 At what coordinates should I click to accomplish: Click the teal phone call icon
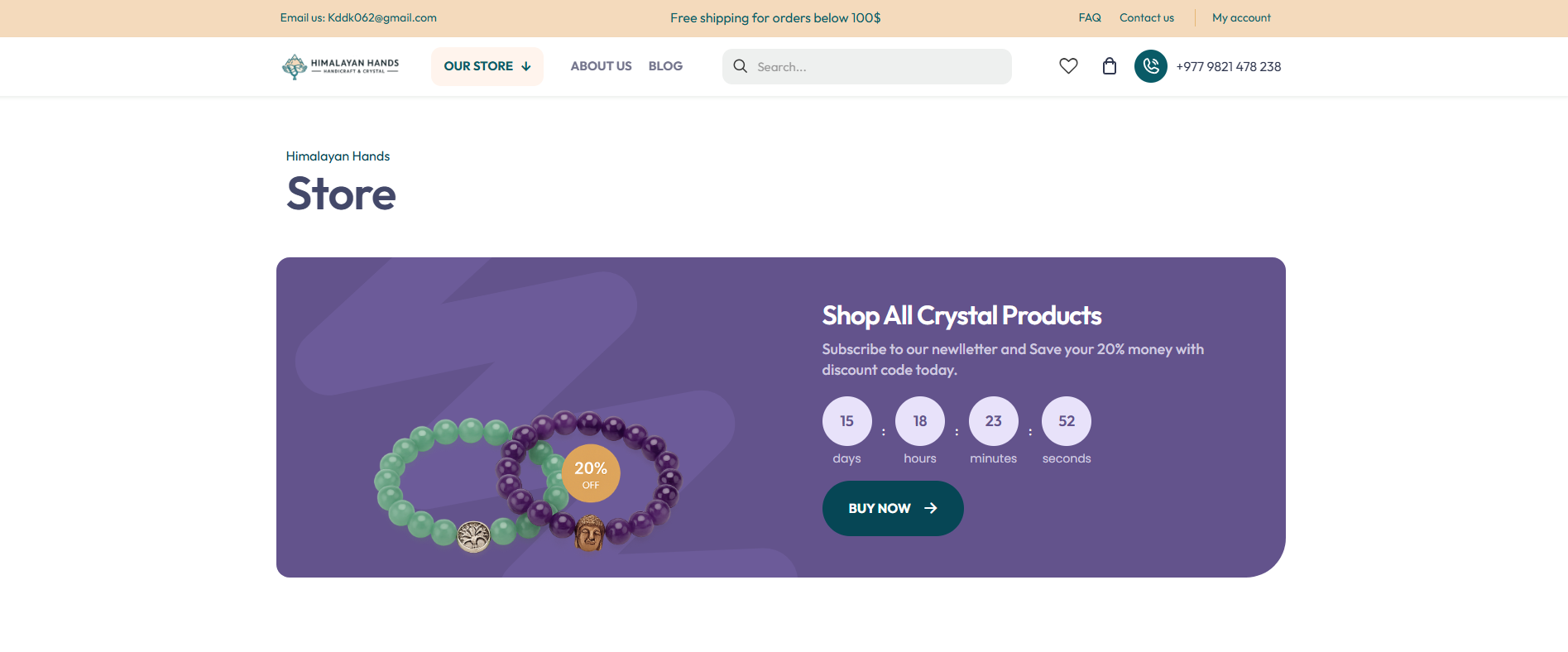coord(1151,66)
